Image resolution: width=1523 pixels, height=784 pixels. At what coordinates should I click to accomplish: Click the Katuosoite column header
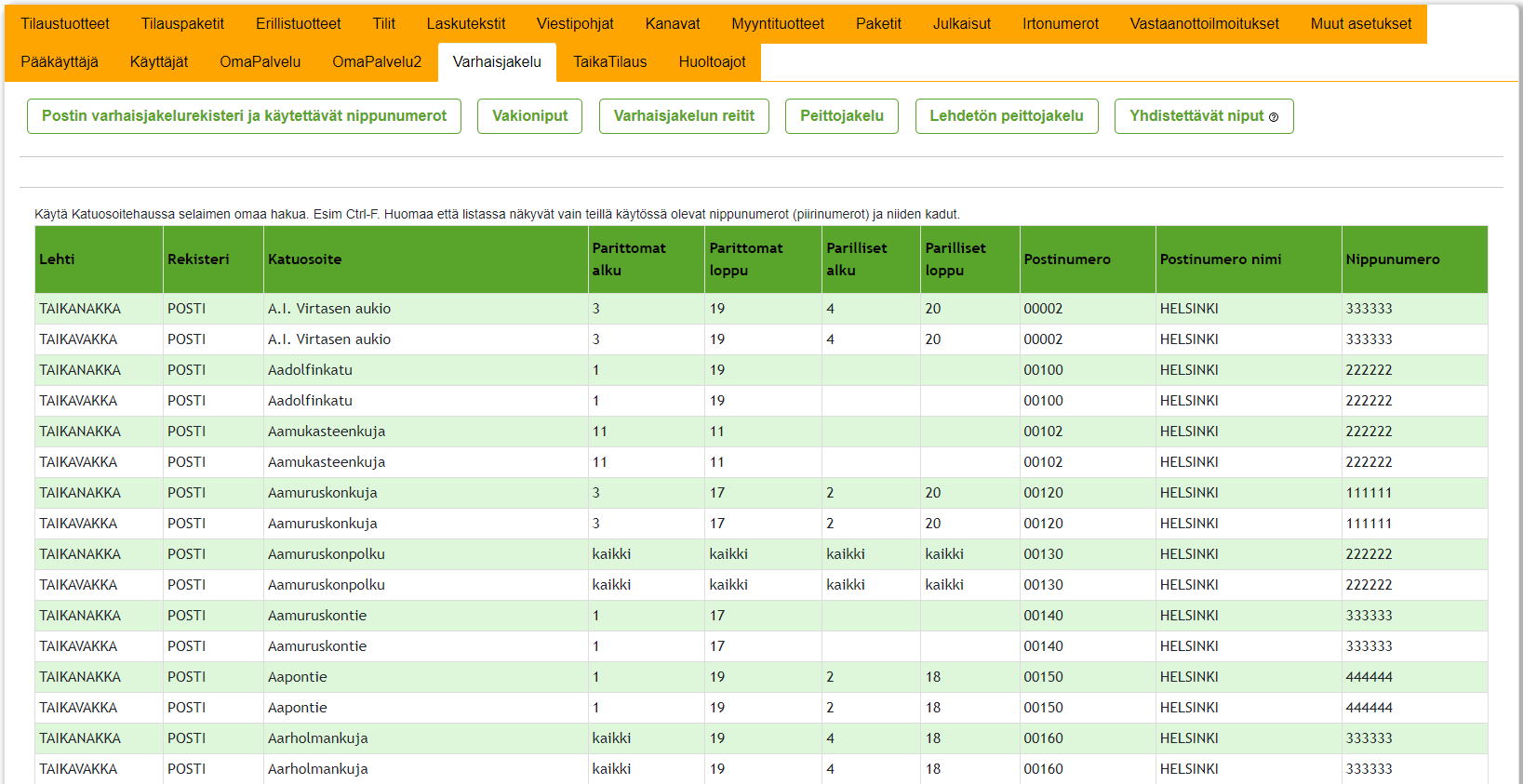click(x=426, y=259)
